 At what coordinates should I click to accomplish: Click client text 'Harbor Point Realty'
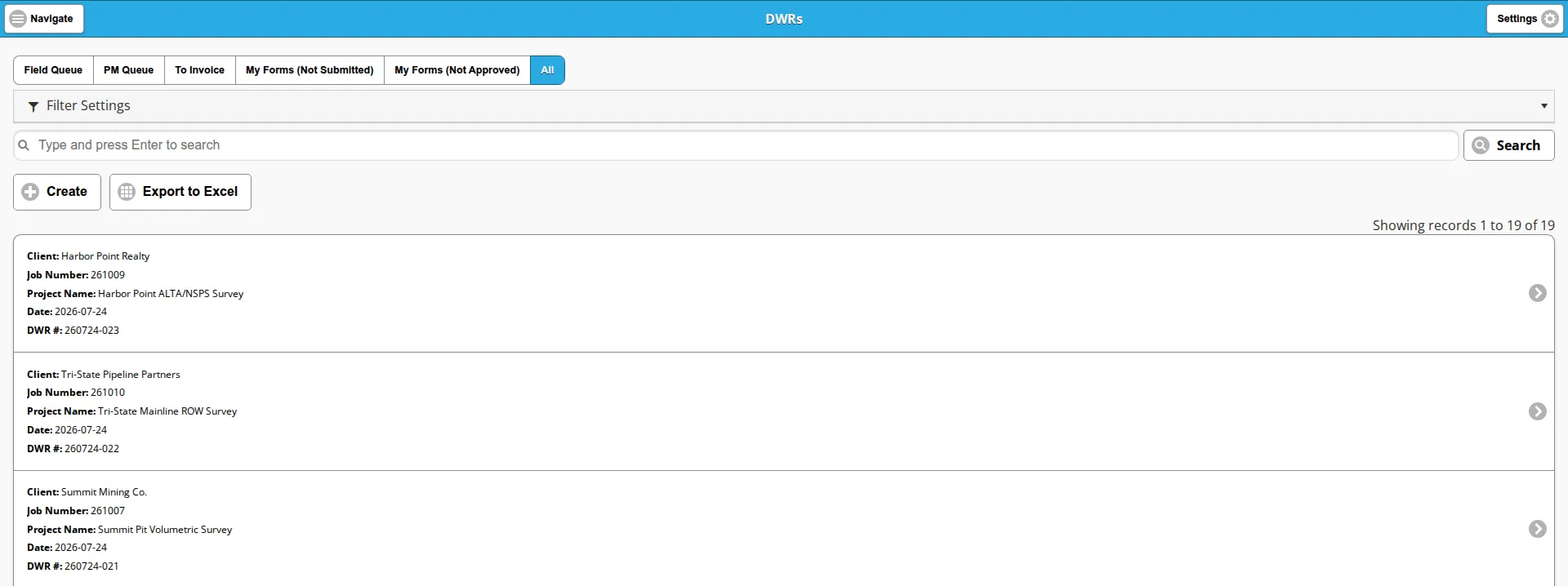point(105,256)
